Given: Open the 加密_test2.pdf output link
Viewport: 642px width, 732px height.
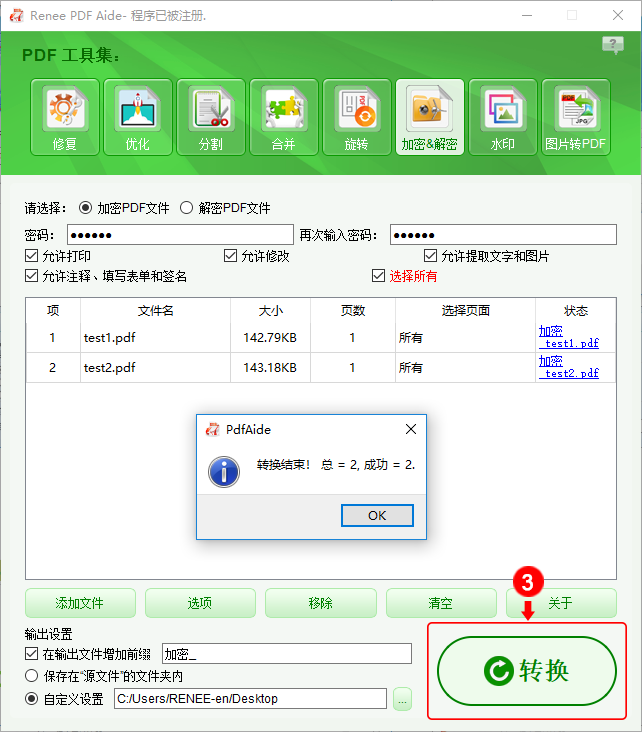Looking at the screenshot, I should coord(569,367).
